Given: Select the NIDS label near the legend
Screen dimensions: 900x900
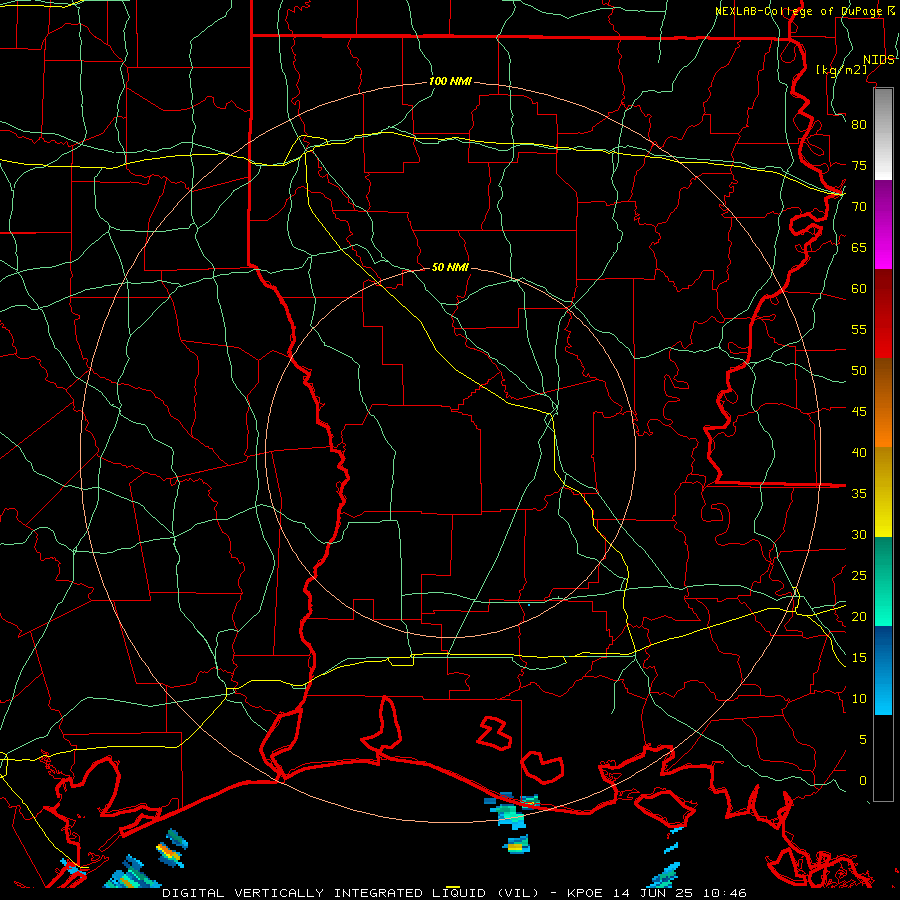Looking at the screenshot, I should (878, 60).
